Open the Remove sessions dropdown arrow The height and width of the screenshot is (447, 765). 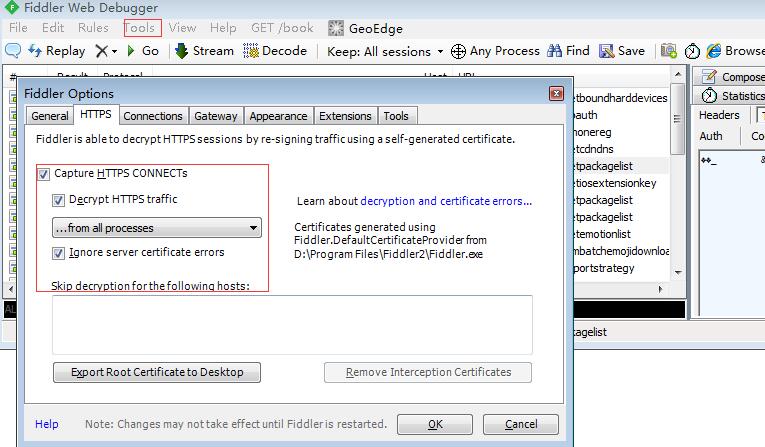[114, 51]
